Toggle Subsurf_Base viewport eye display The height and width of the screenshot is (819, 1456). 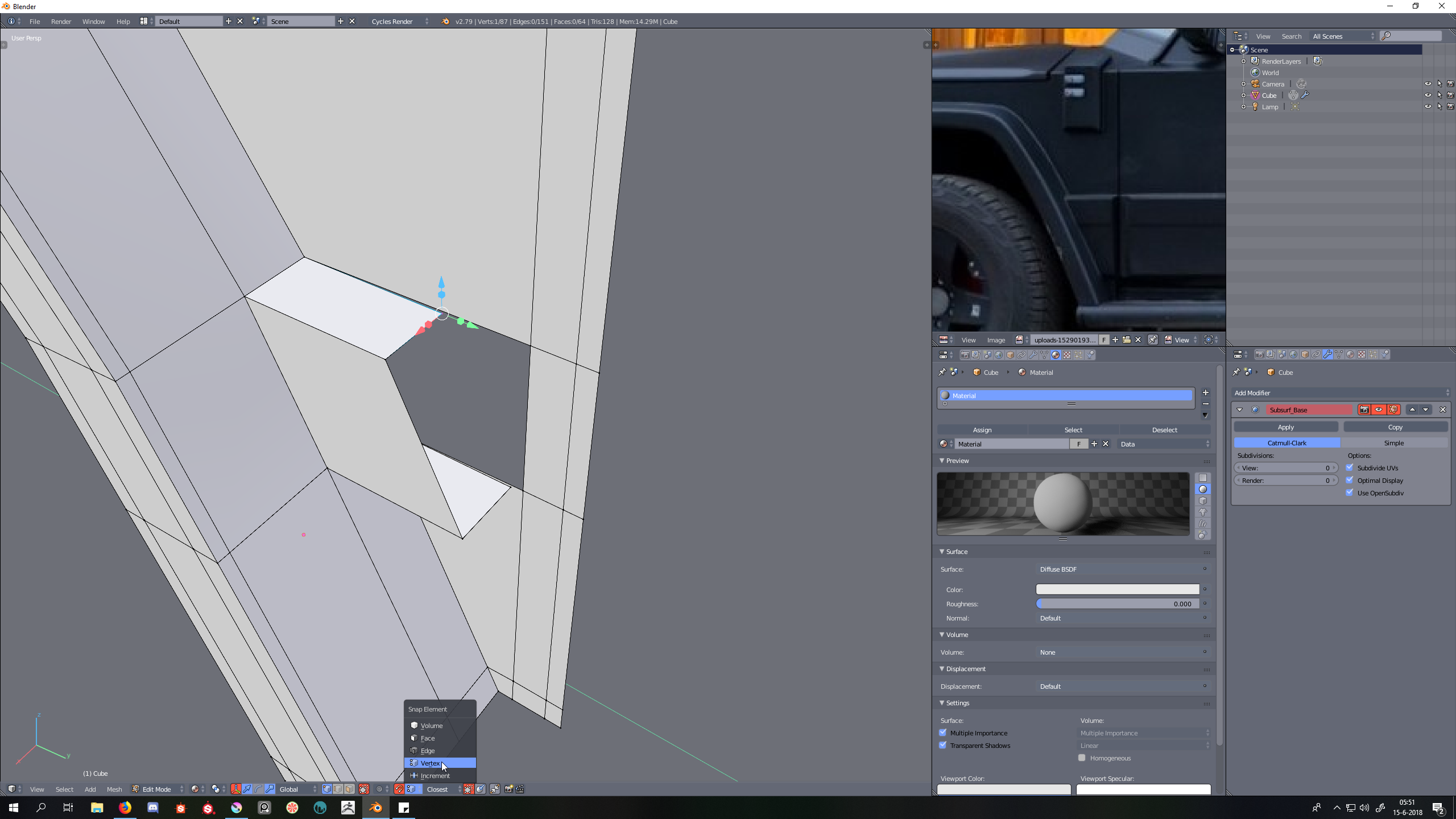coord(1379,409)
